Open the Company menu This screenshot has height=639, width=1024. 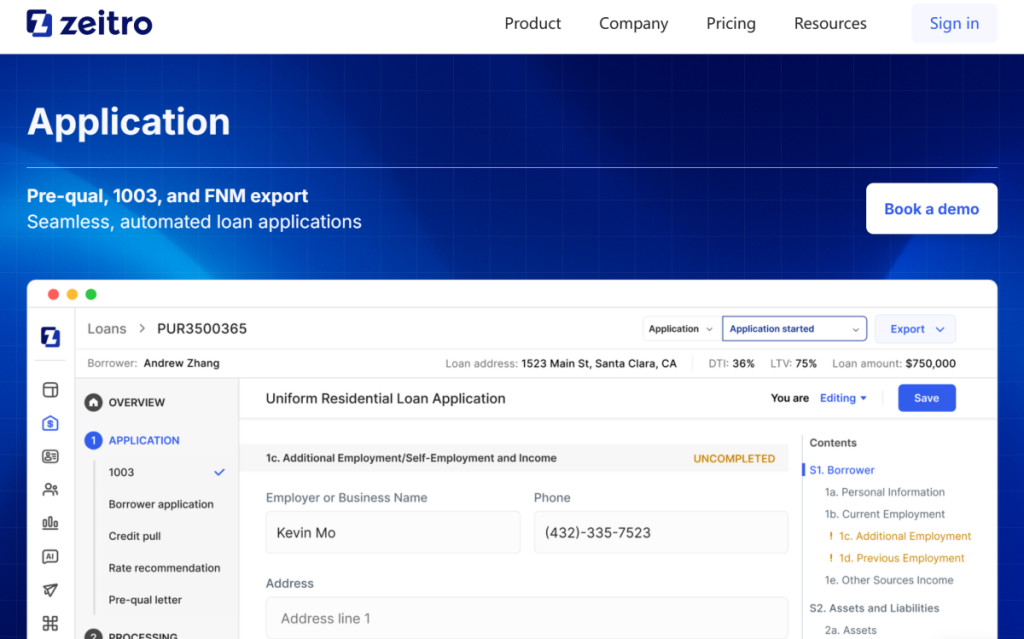[x=633, y=24]
